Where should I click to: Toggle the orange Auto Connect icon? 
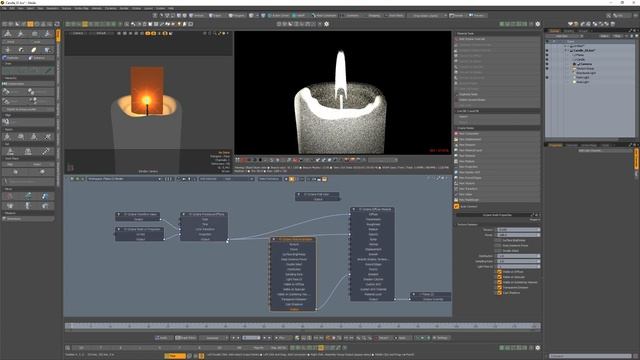click(456, 207)
